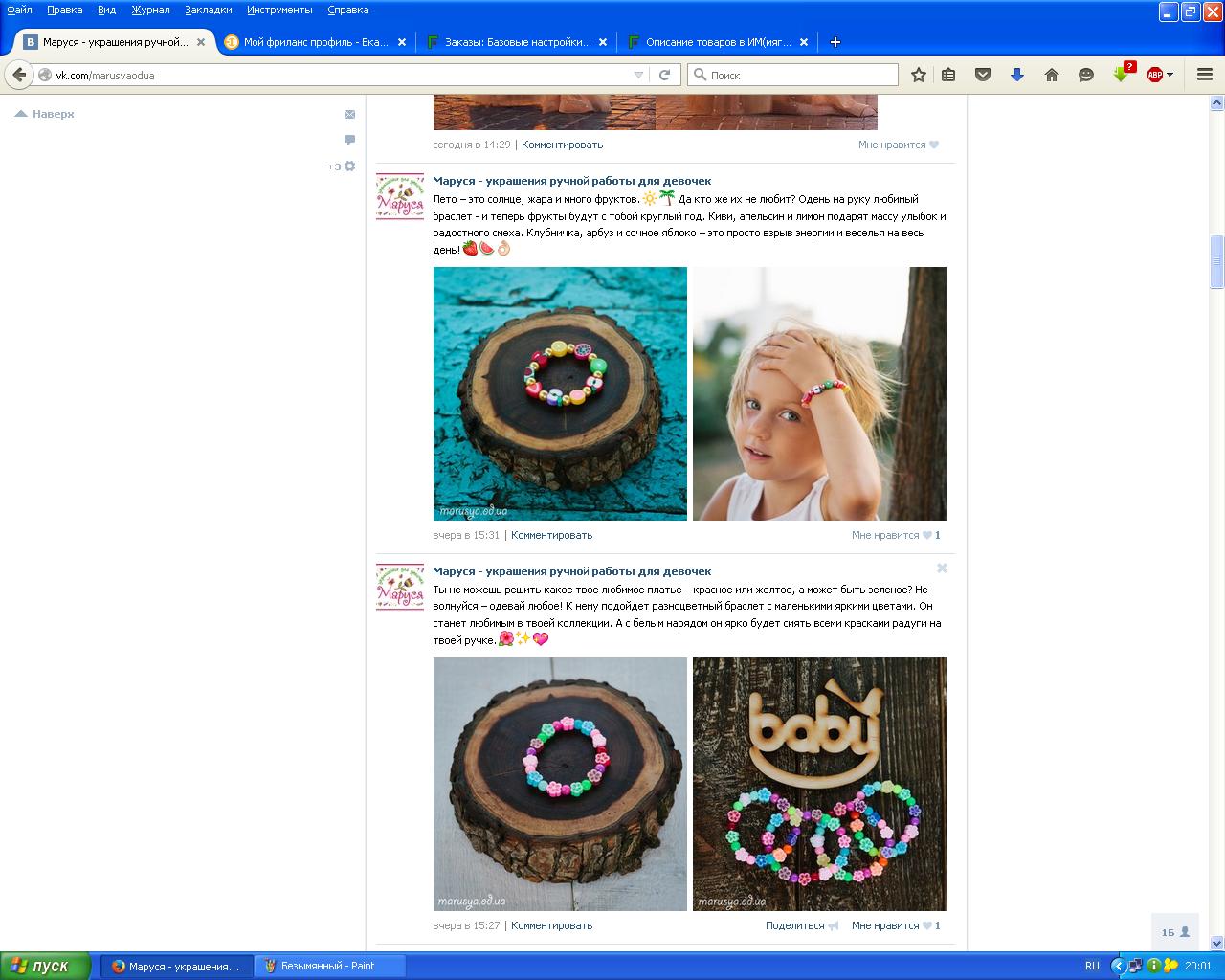Open the Правка menu
The height and width of the screenshot is (980, 1225).
pos(64,10)
